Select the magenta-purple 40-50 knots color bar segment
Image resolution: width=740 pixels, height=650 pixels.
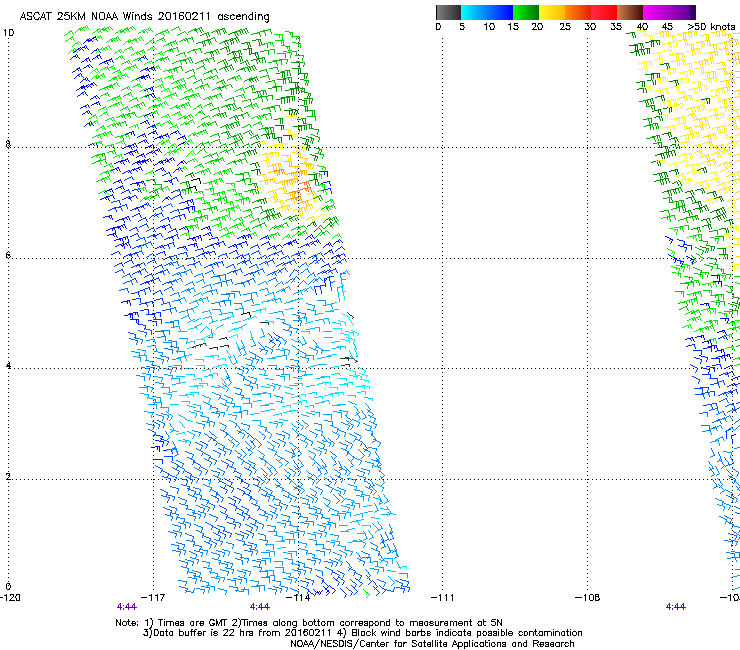point(669,12)
